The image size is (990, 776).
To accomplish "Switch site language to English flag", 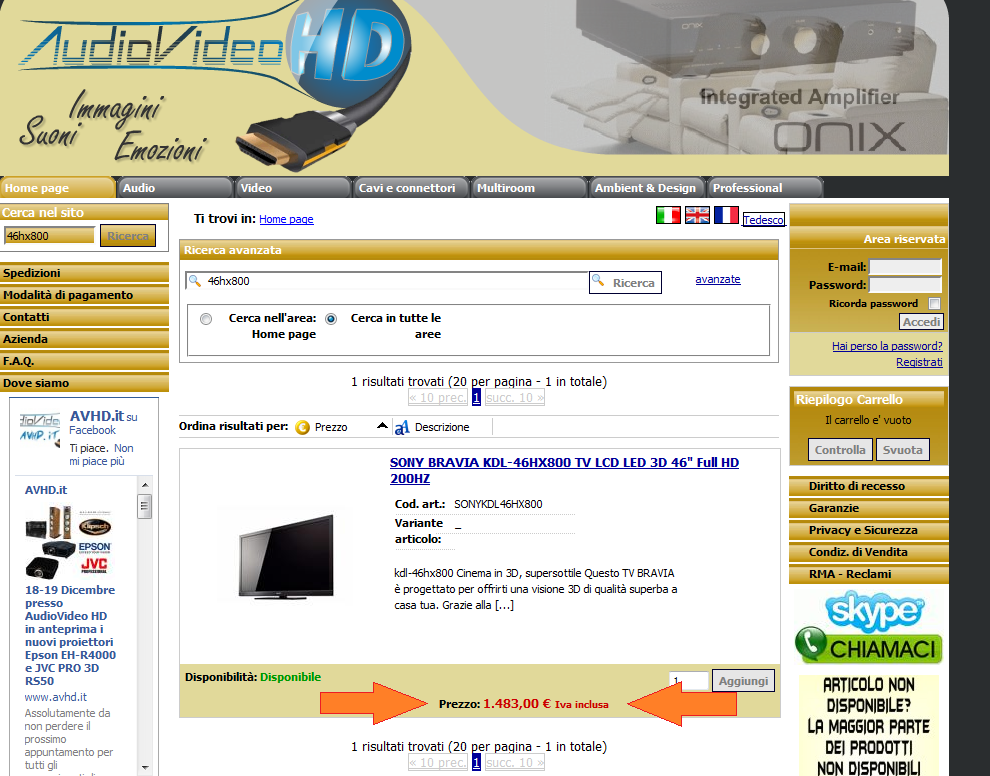I will pyautogui.click(x=697, y=215).
